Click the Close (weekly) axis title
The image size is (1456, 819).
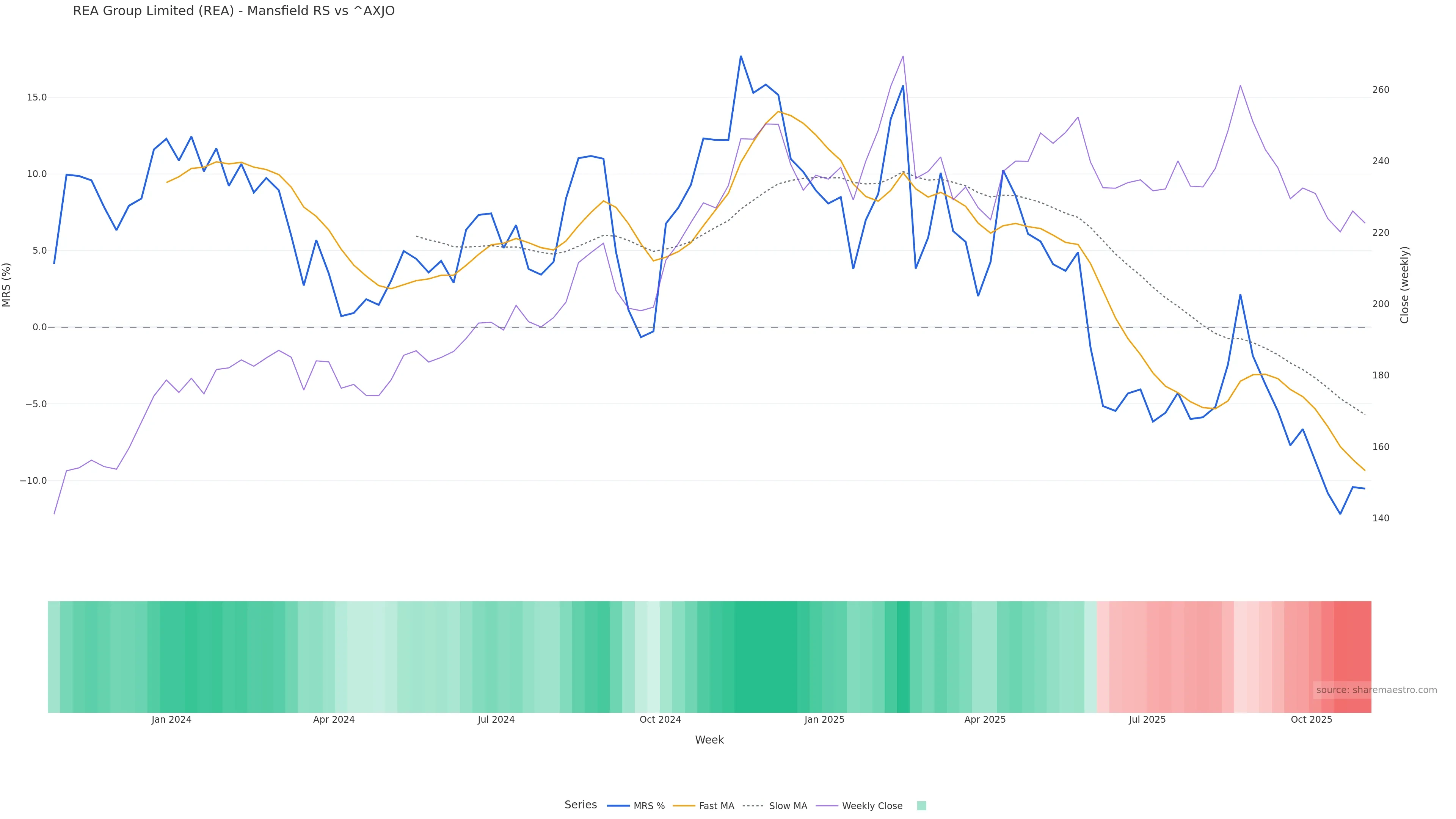tap(1404, 284)
